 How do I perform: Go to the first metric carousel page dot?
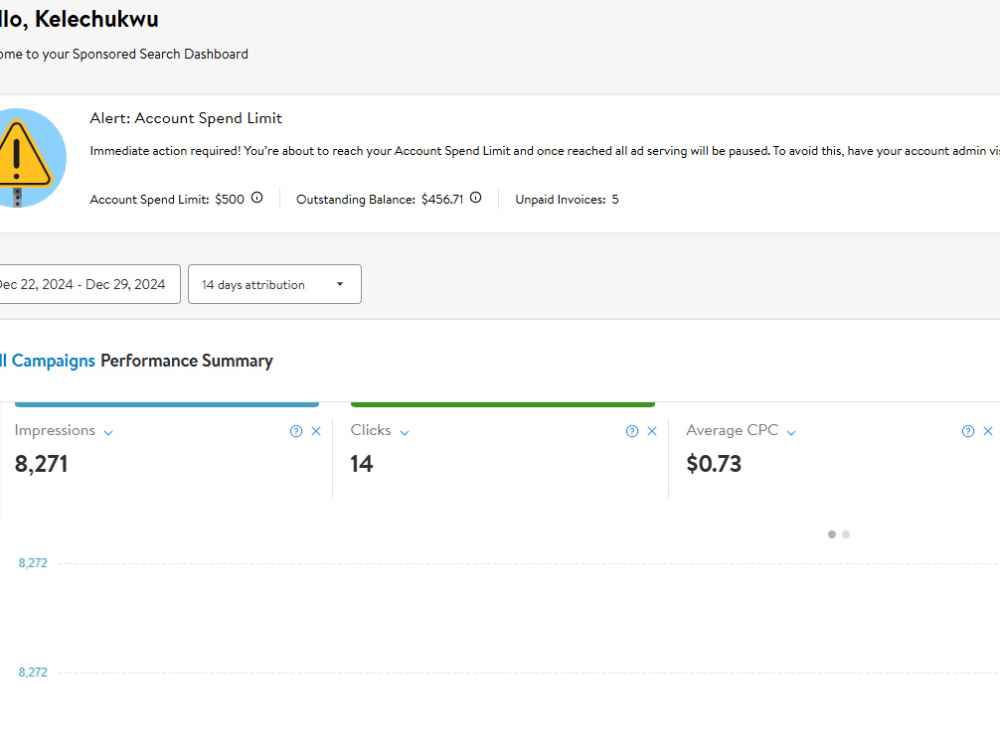832,534
